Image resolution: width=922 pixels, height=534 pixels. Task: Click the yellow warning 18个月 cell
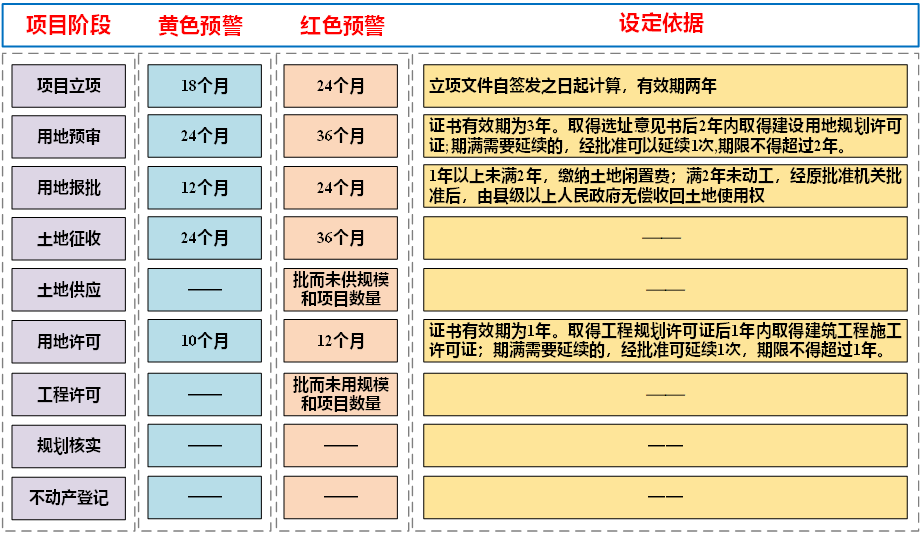(205, 86)
